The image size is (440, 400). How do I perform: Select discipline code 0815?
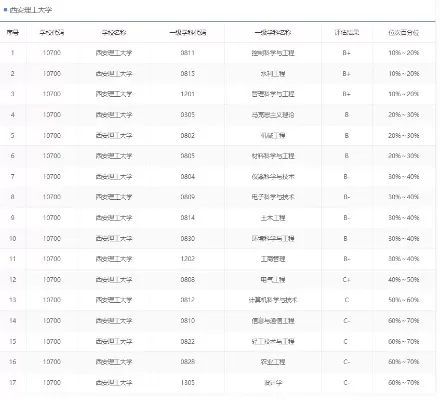coord(188,73)
